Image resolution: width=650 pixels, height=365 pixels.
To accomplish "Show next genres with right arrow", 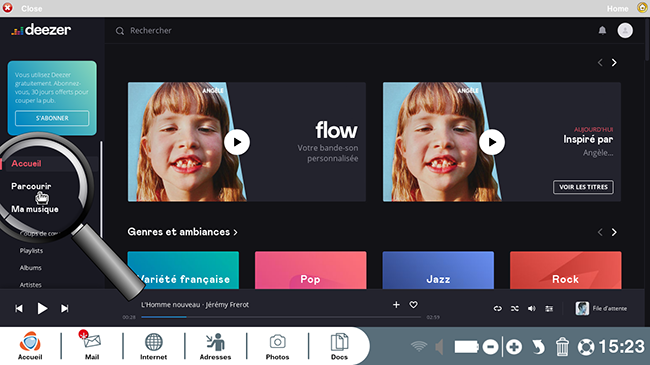I will (x=614, y=232).
